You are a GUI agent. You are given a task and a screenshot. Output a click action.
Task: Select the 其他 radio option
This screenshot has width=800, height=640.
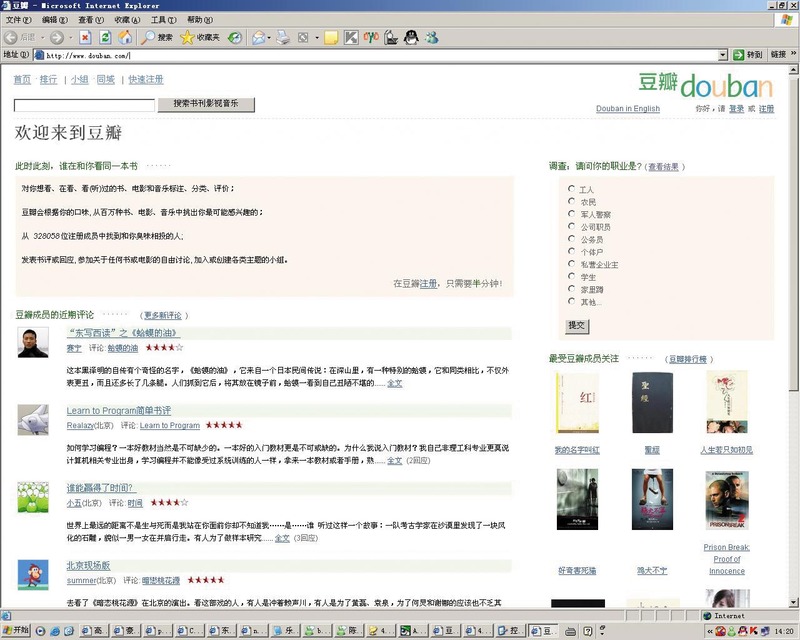point(571,301)
